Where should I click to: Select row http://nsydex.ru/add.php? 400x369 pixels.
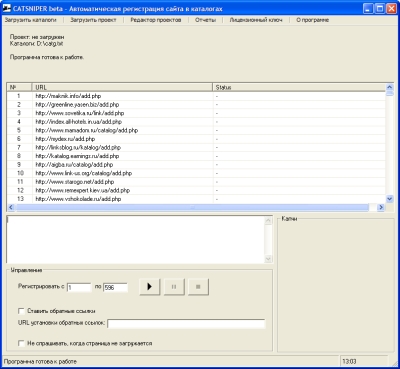tap(196, 139)
